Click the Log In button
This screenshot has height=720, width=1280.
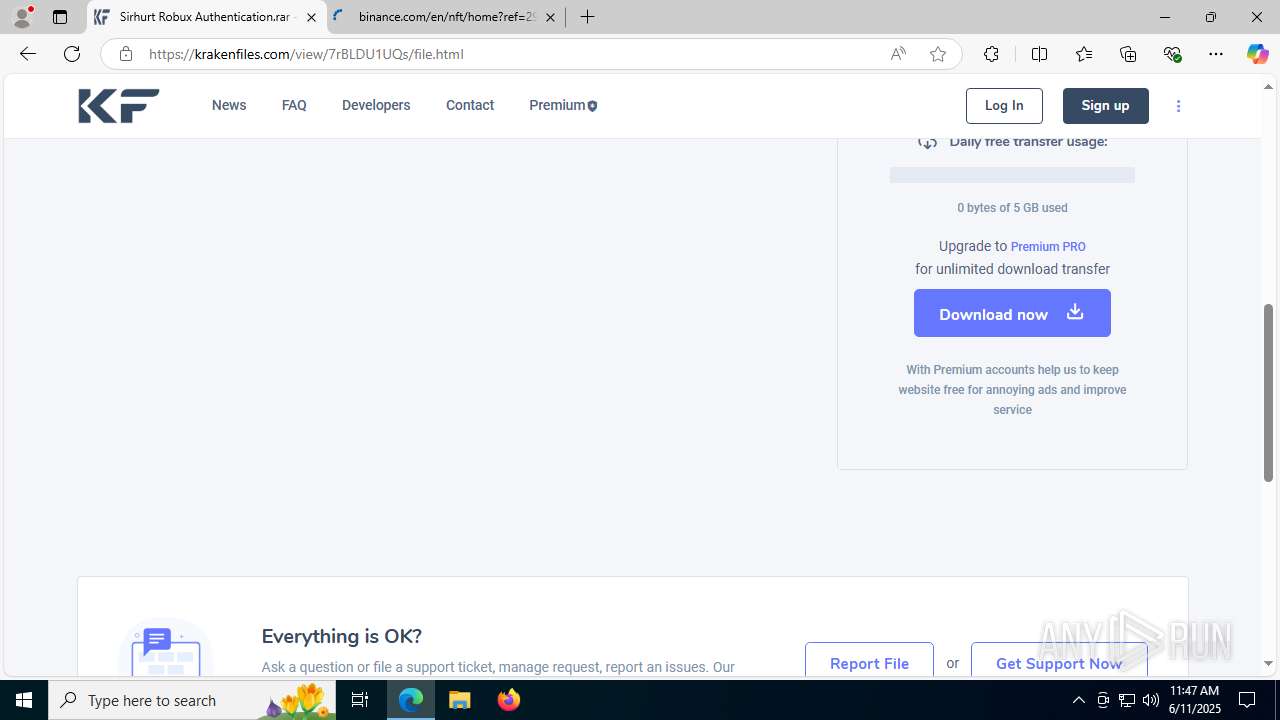pos(1004,106)
